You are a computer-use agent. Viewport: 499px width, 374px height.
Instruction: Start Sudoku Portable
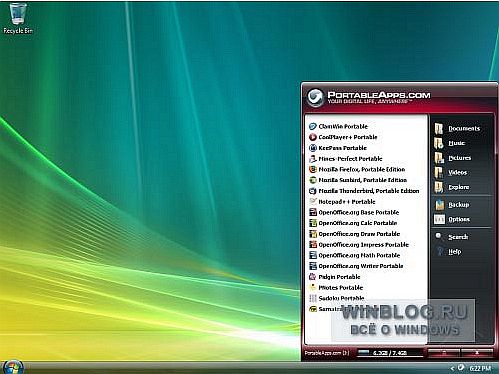[337, 298]
